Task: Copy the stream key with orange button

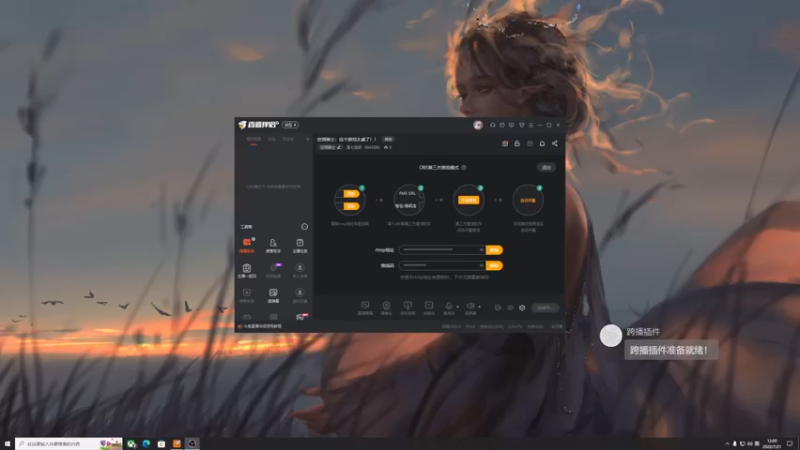Action: pyautogui.click(x=494, y=265)
